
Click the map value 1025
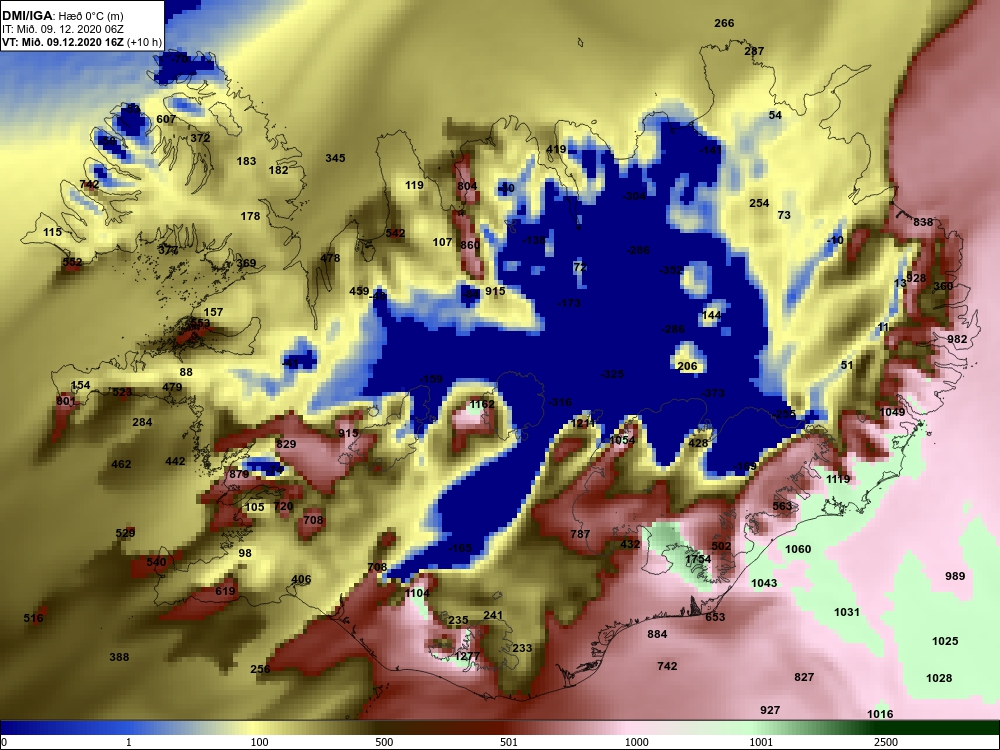click(x=945, y=642)
